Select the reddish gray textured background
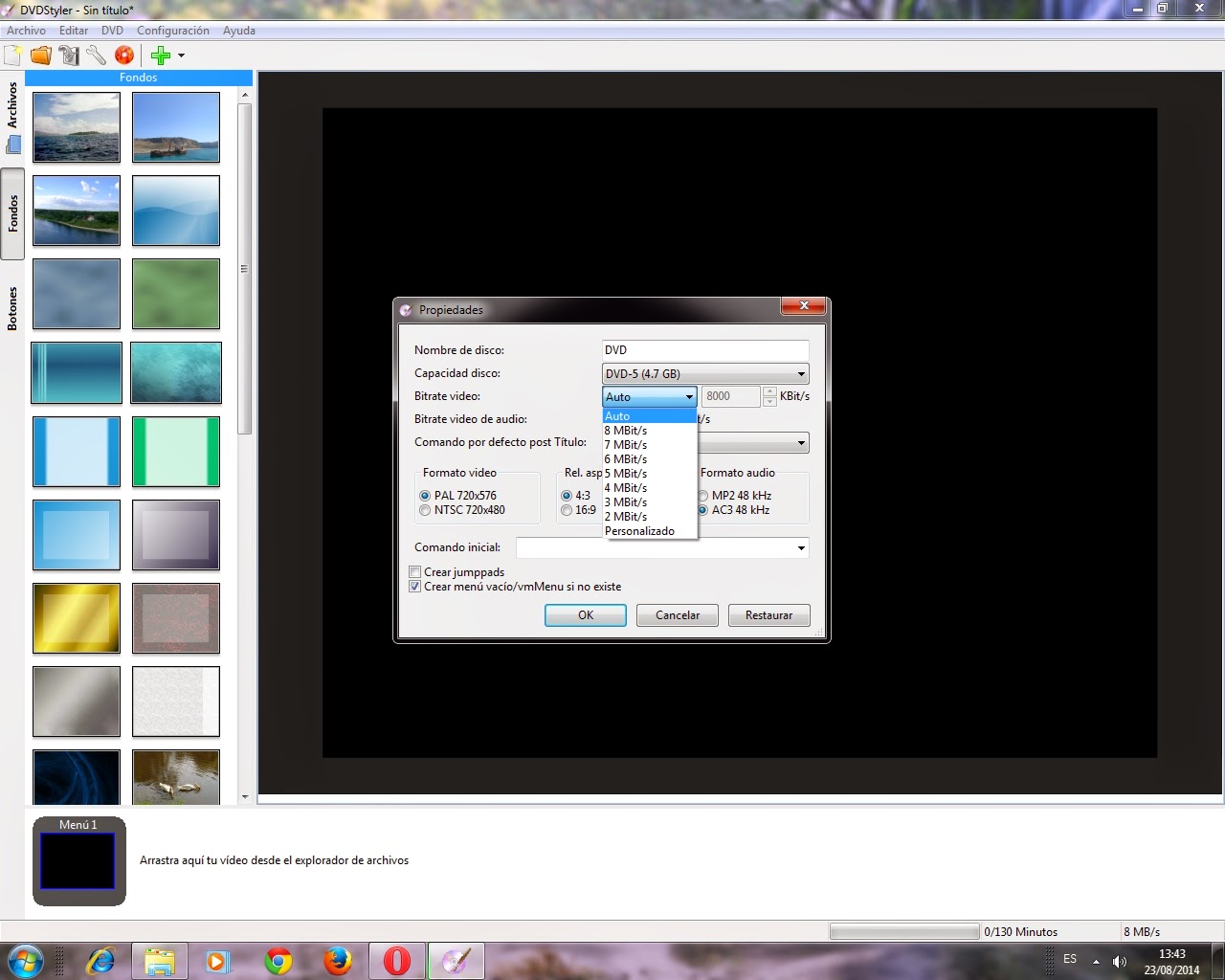The height and width of the screenshot is (980, 1225). (176, 618)
